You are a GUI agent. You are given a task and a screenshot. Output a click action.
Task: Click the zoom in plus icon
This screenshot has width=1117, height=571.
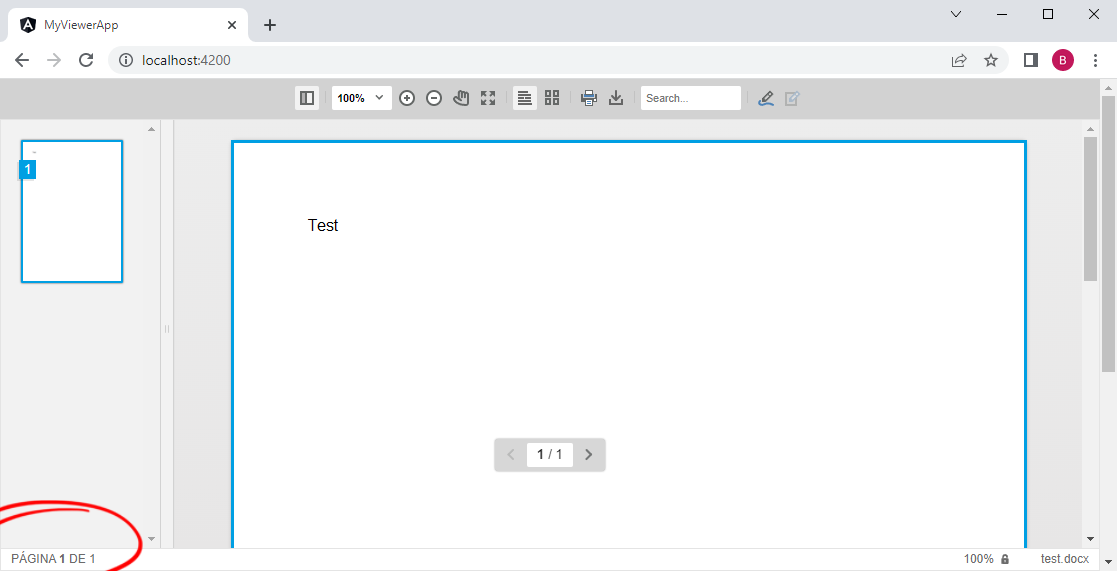407,98
